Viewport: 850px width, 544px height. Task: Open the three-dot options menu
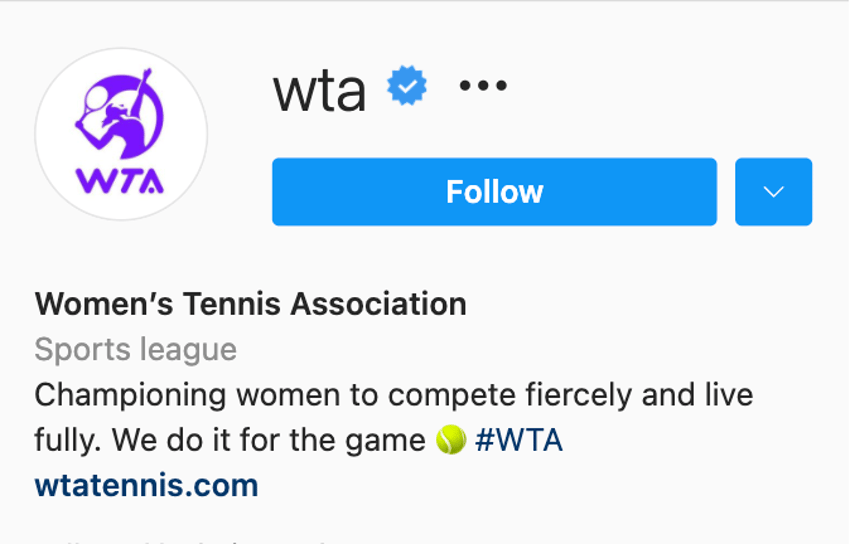(482, 86)
